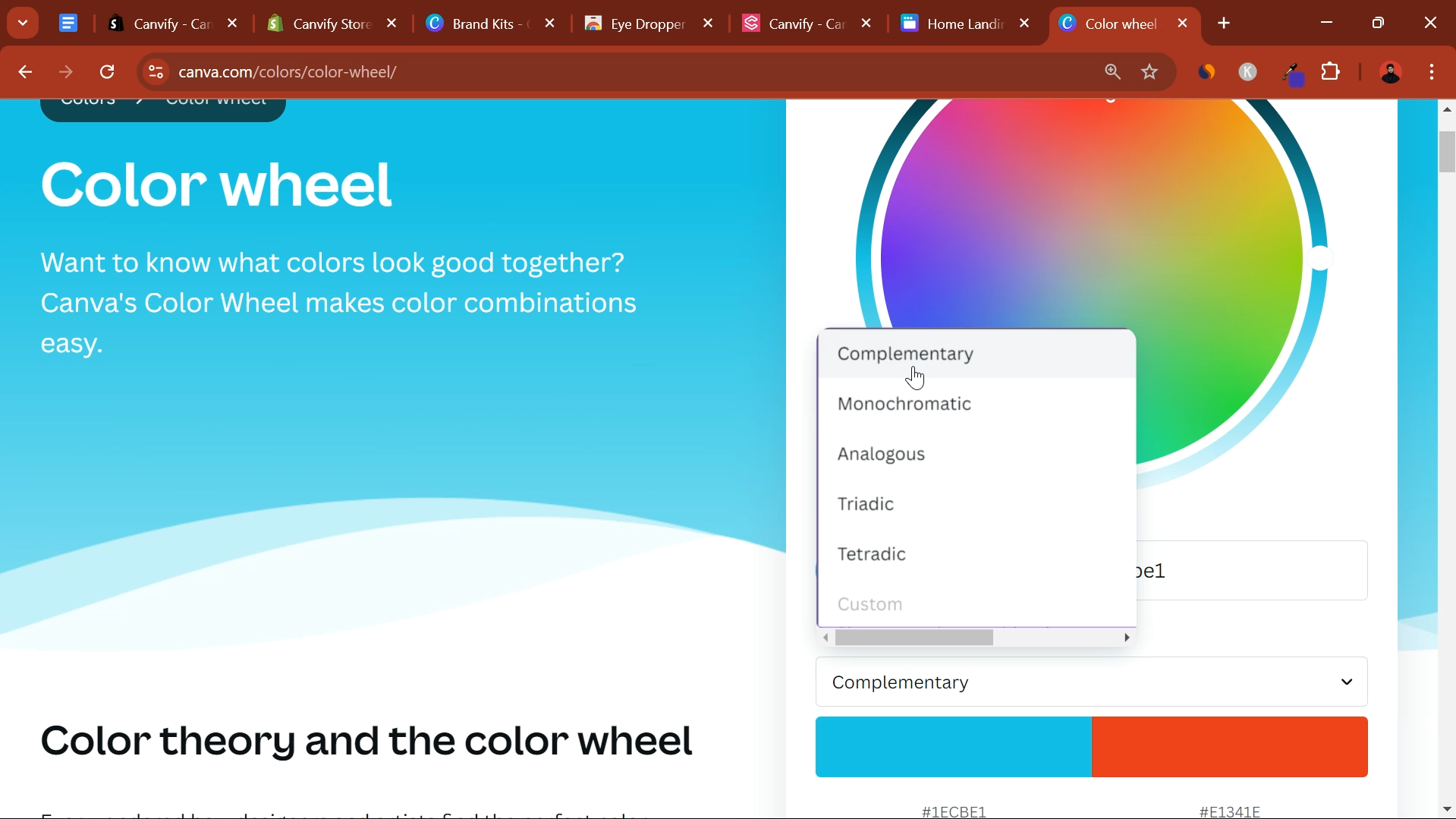Pick Triadic color combination

click(x=977, y=505)
